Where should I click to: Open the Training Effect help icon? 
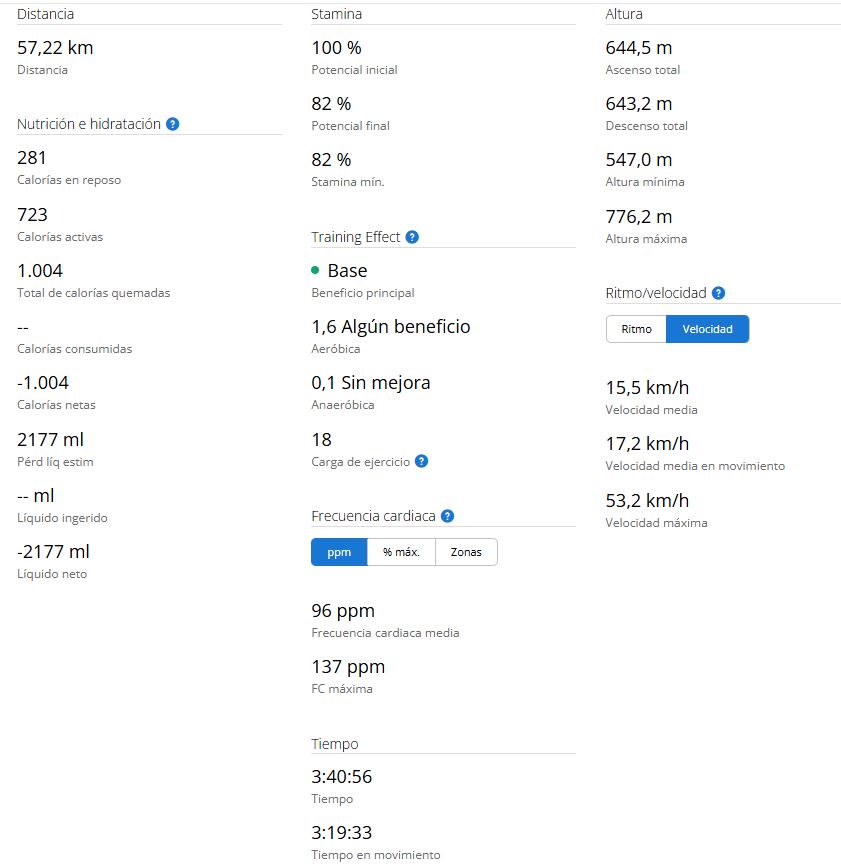pyautogui.click(x=412, y=237)
